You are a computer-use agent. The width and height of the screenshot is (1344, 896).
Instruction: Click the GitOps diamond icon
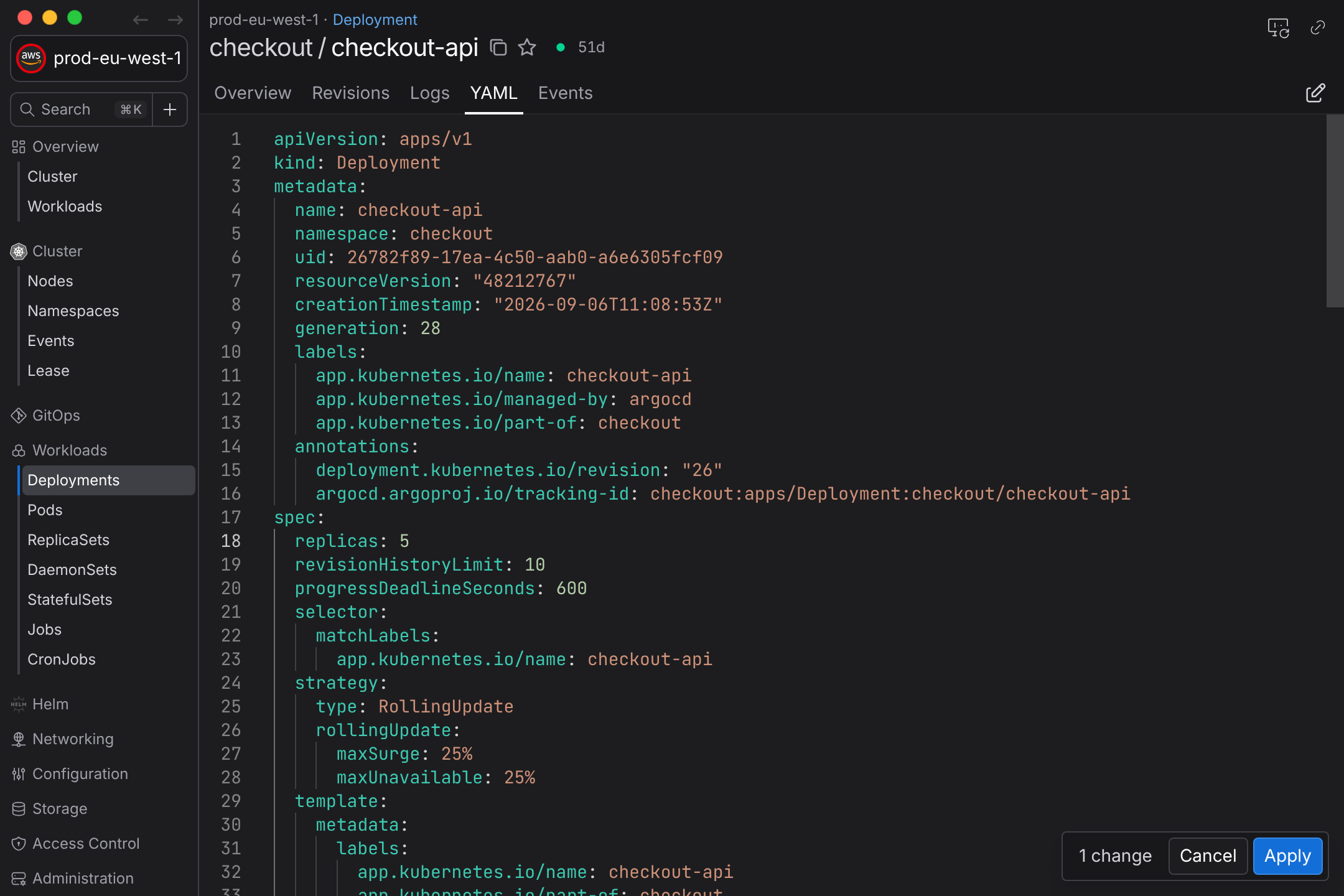point(19,416)
